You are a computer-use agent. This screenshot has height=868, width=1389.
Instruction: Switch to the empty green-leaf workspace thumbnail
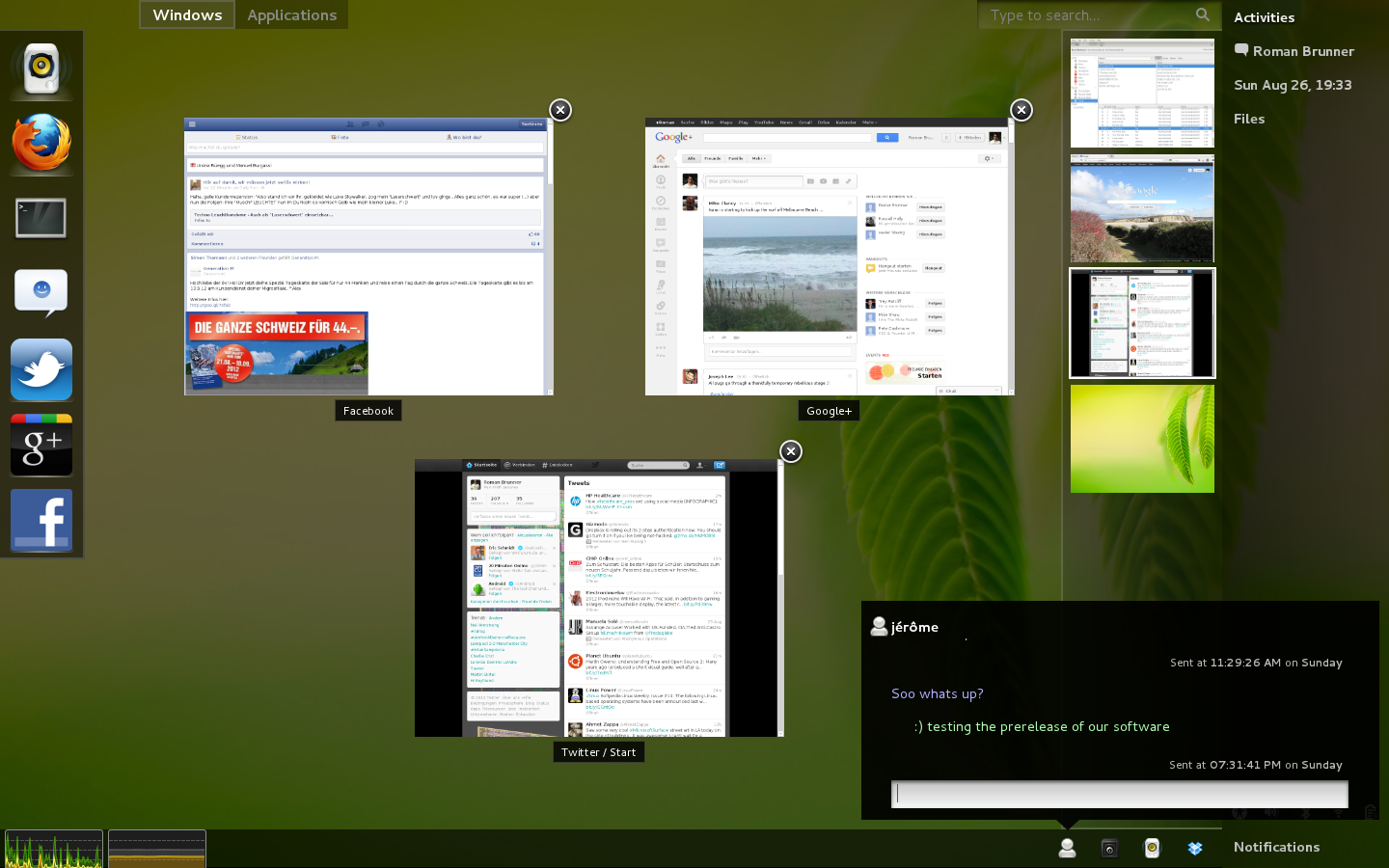[x=1142, y=439]
